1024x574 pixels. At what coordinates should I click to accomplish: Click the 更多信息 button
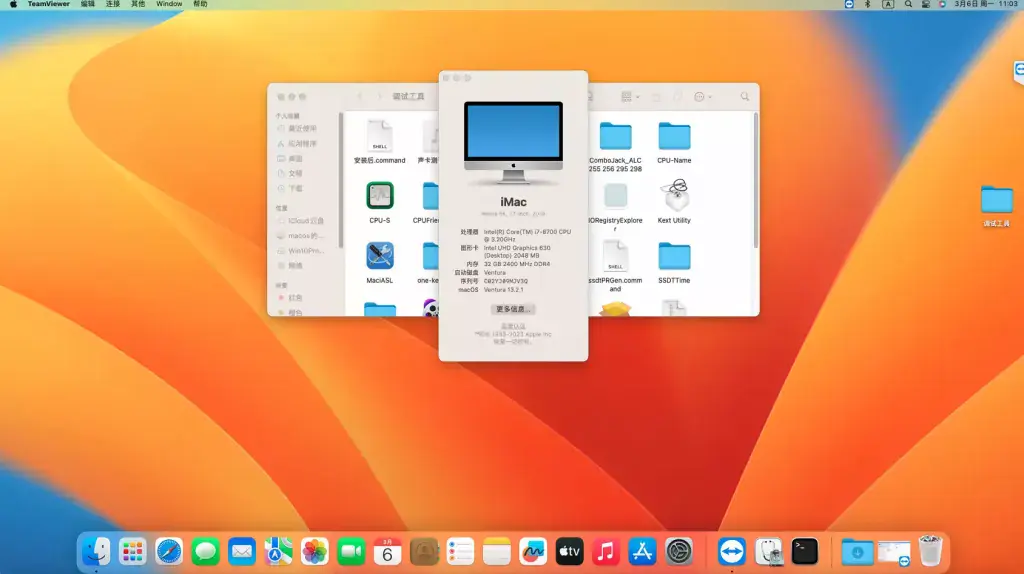pos(513,309)
